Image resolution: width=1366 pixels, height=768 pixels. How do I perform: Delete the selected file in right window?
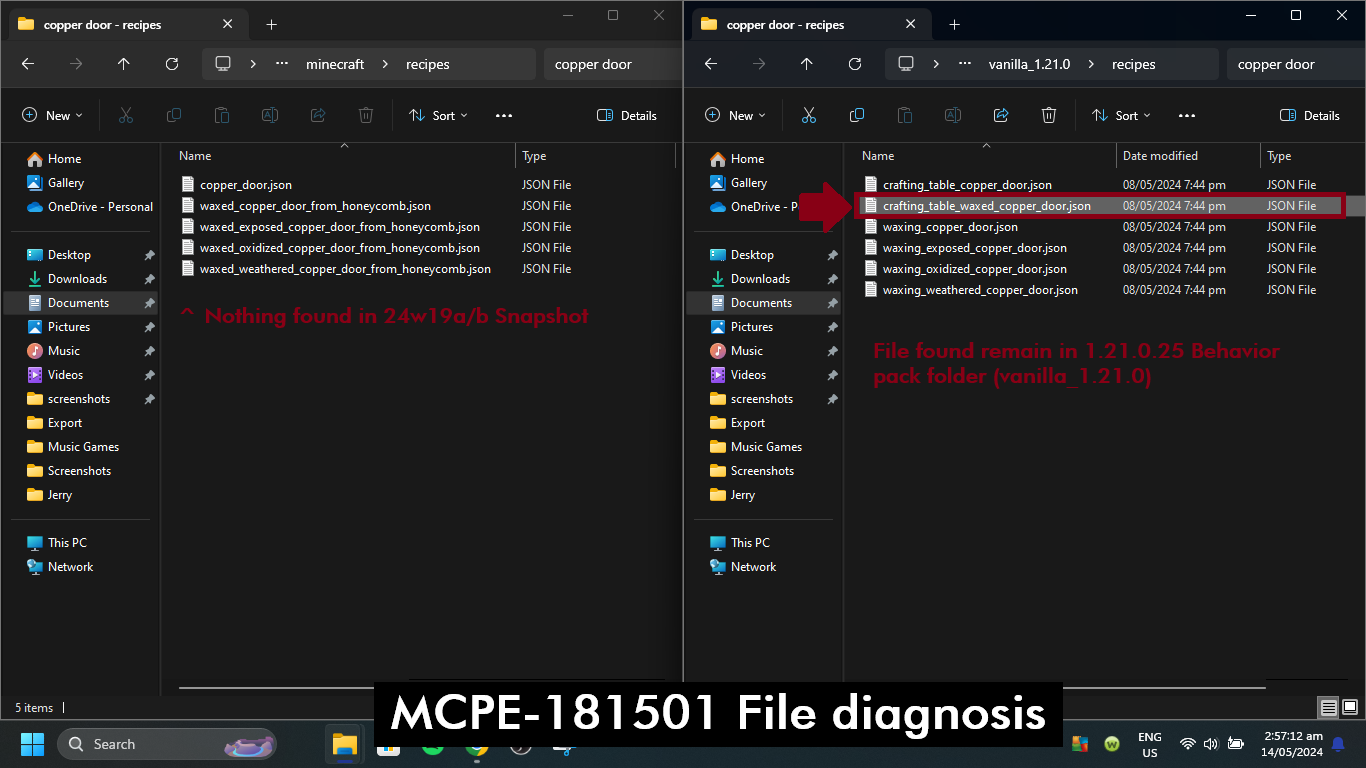pyautogui.click(x=1049, y=115)
